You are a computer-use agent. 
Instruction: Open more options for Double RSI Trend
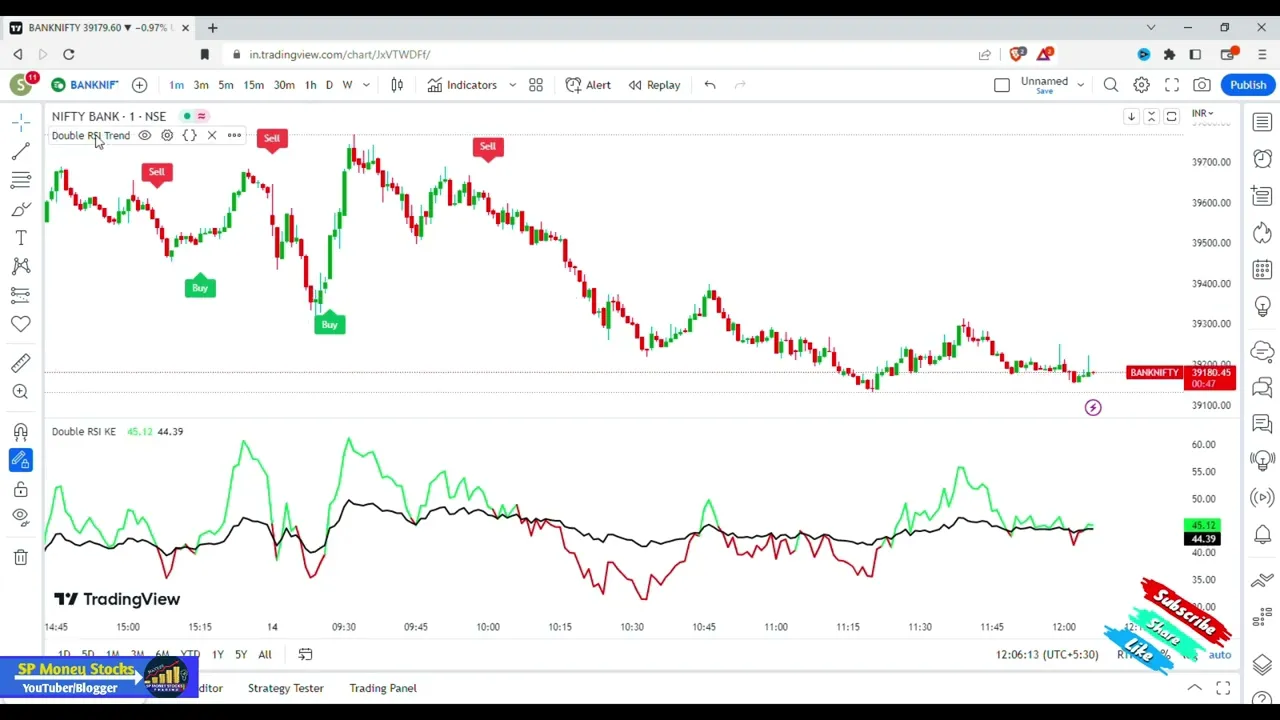coord(234,136)
